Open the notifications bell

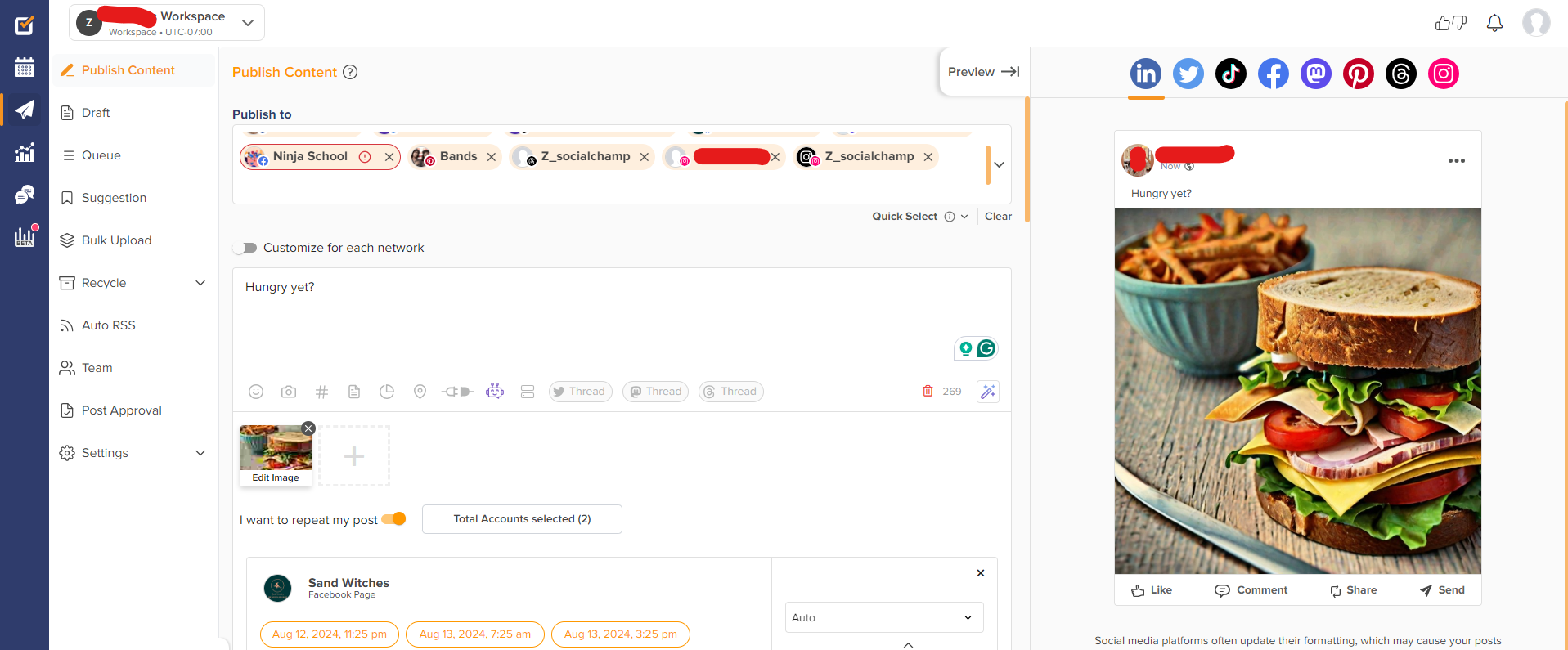pyautogui.click(x=1494, y=23)
